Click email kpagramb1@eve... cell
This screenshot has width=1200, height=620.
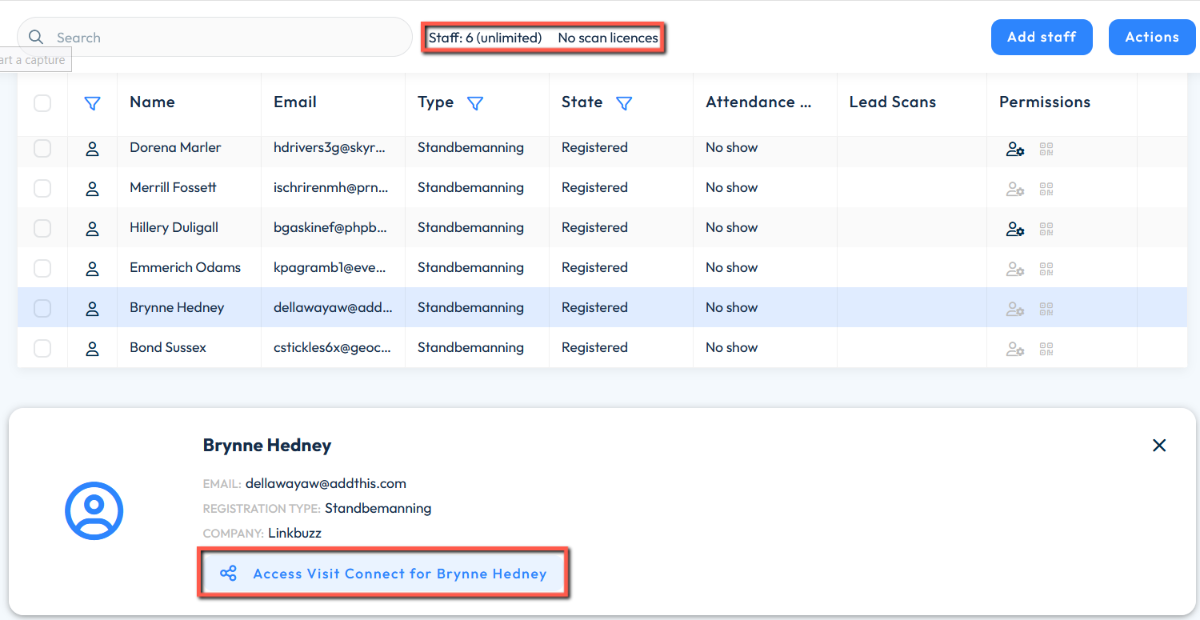328,268
